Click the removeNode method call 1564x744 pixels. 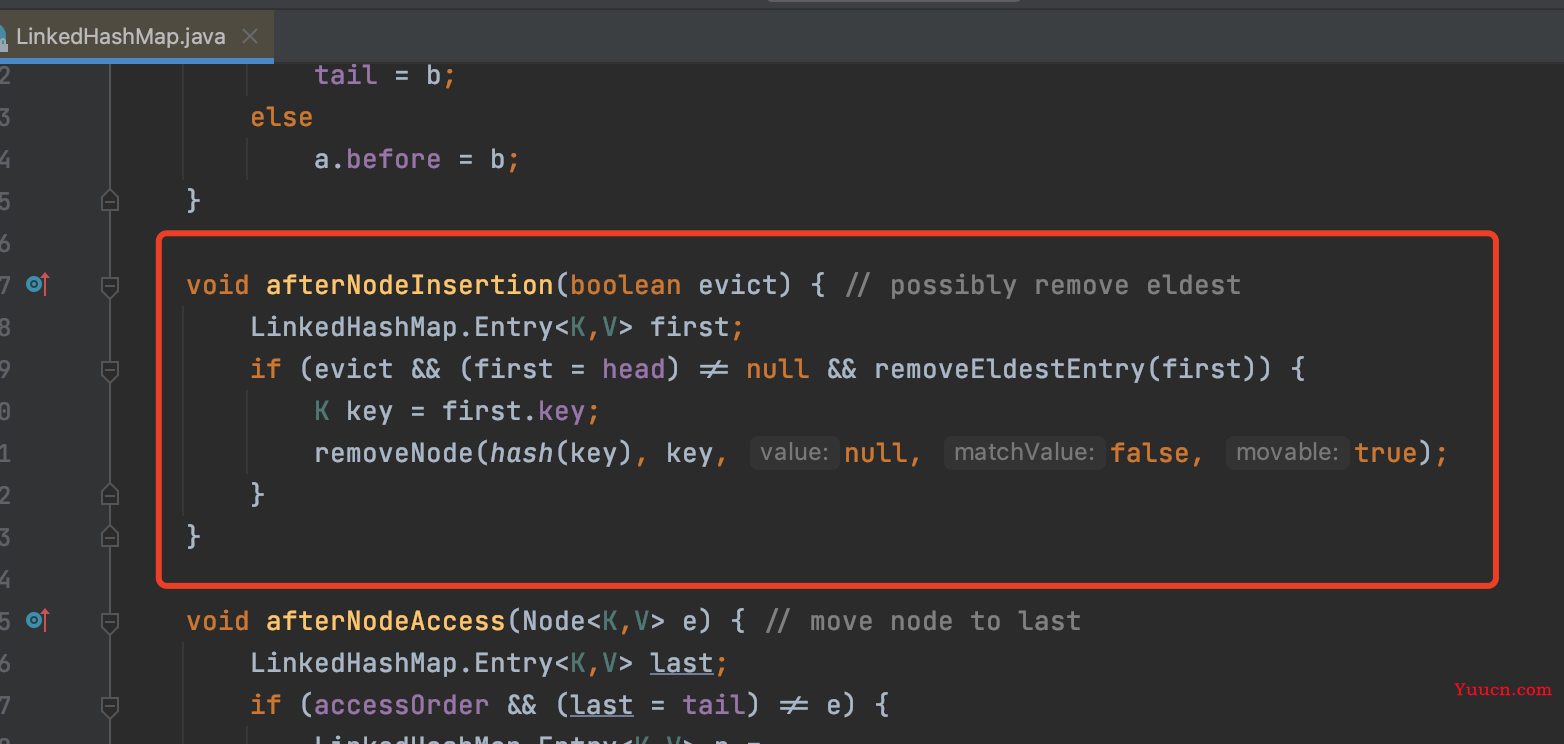[394, 453]
